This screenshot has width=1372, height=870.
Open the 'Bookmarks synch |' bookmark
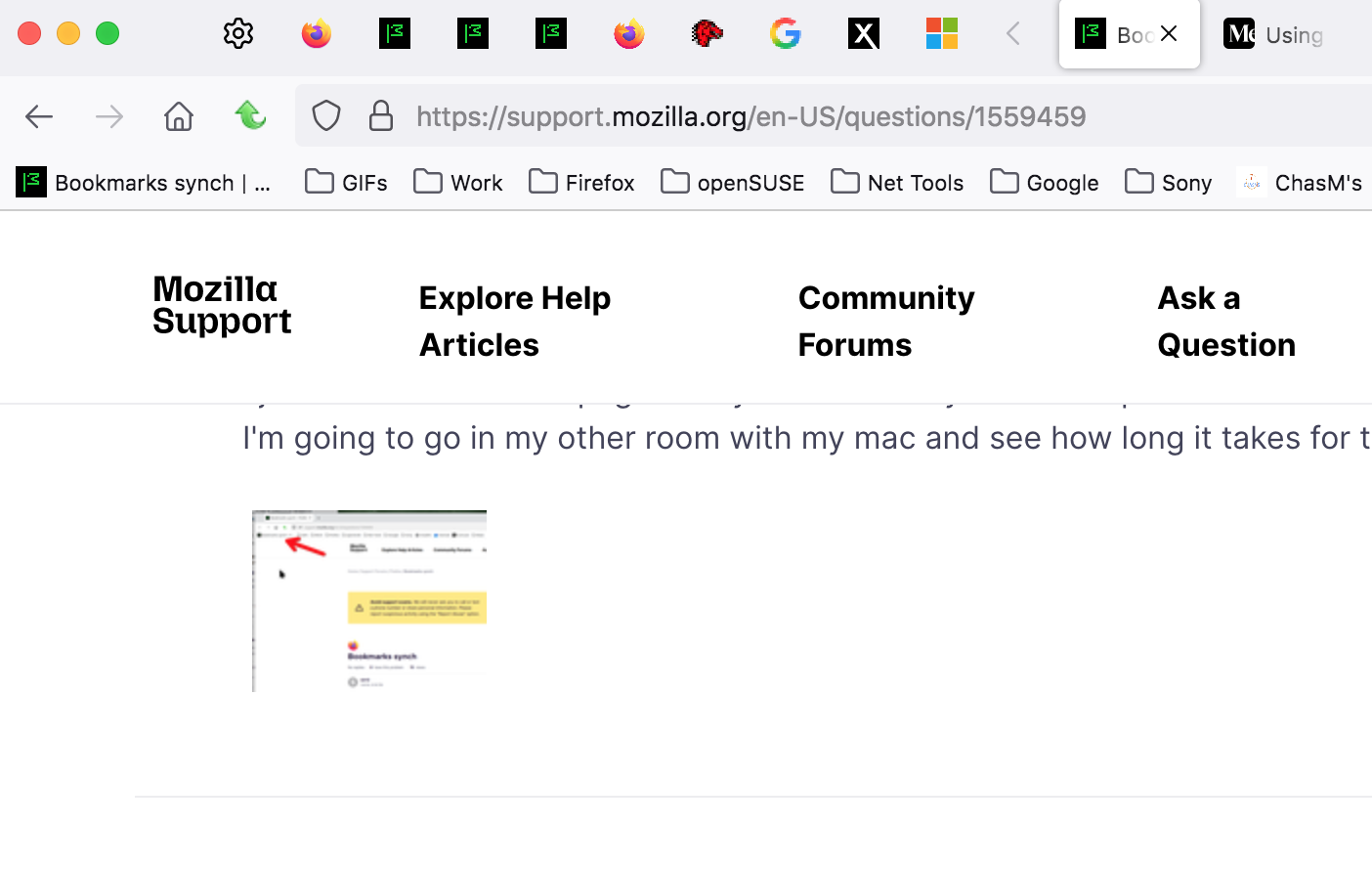145,183
